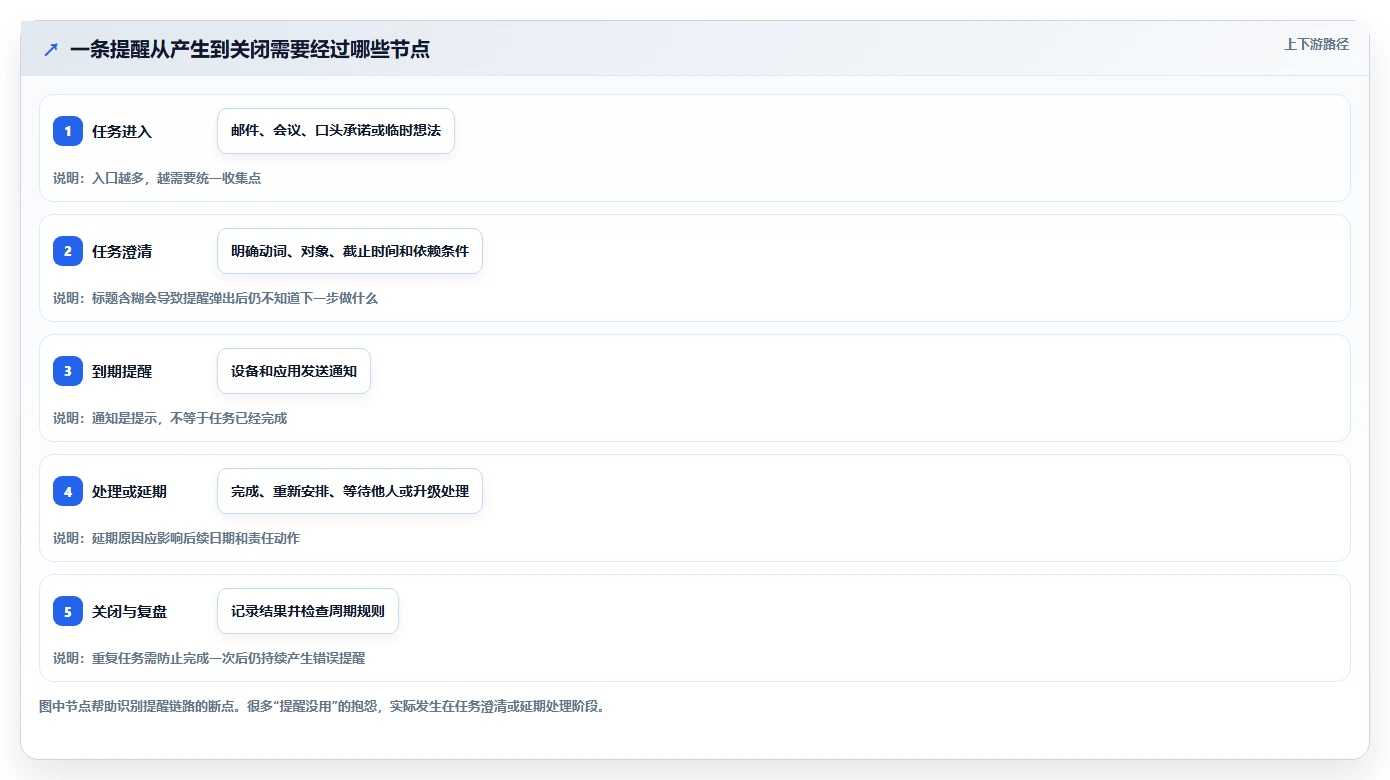Click the chip 记录结果并检查周期规则
Image resolution: width=1390 pixels, height=780 pixels.
click(x=308, y=611)
